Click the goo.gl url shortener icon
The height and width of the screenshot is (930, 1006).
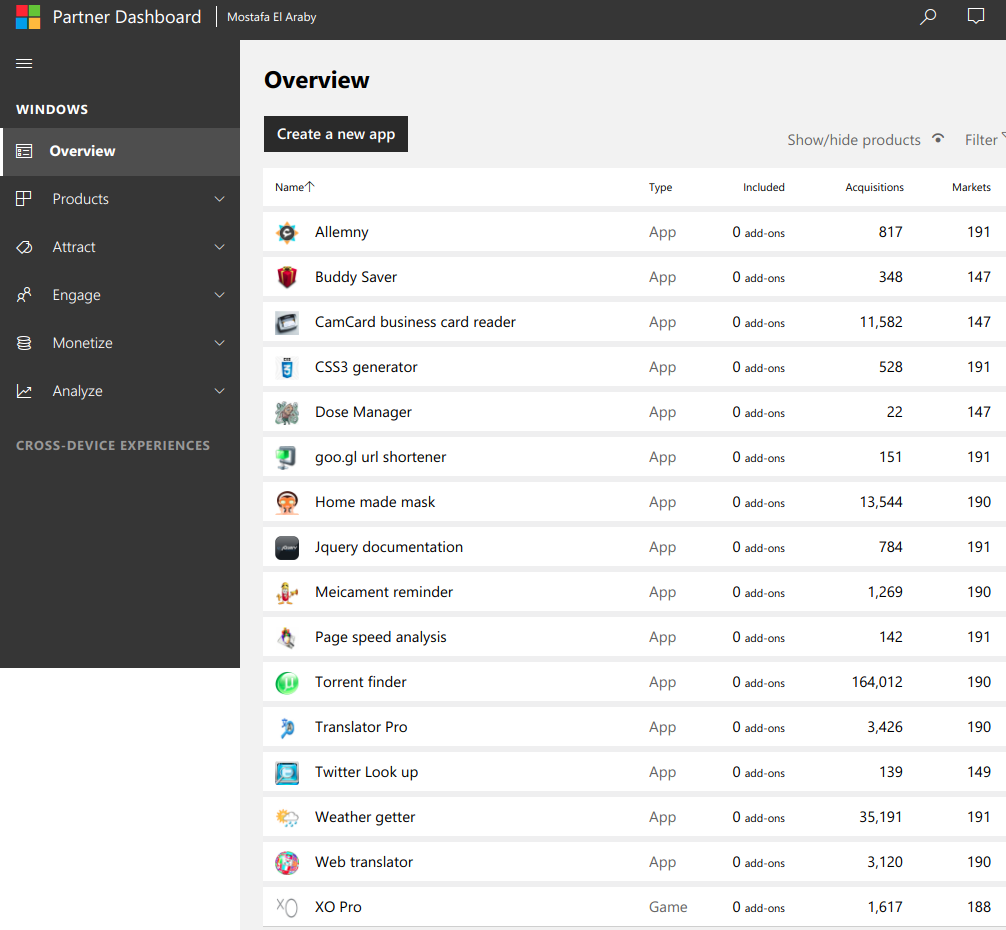click(x=287, y=457)
